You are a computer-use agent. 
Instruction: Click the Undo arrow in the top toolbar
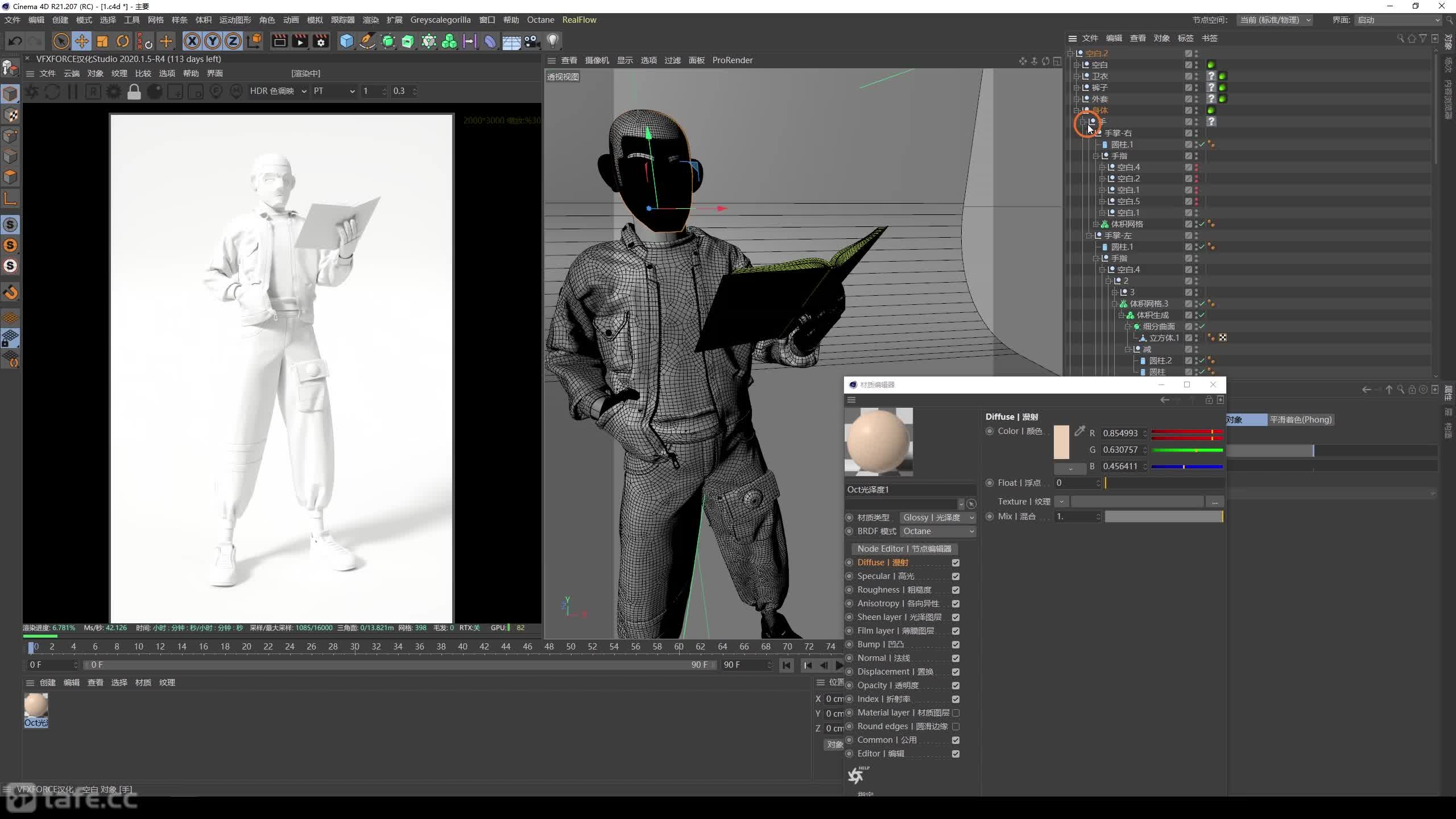[x=15, y=41]
